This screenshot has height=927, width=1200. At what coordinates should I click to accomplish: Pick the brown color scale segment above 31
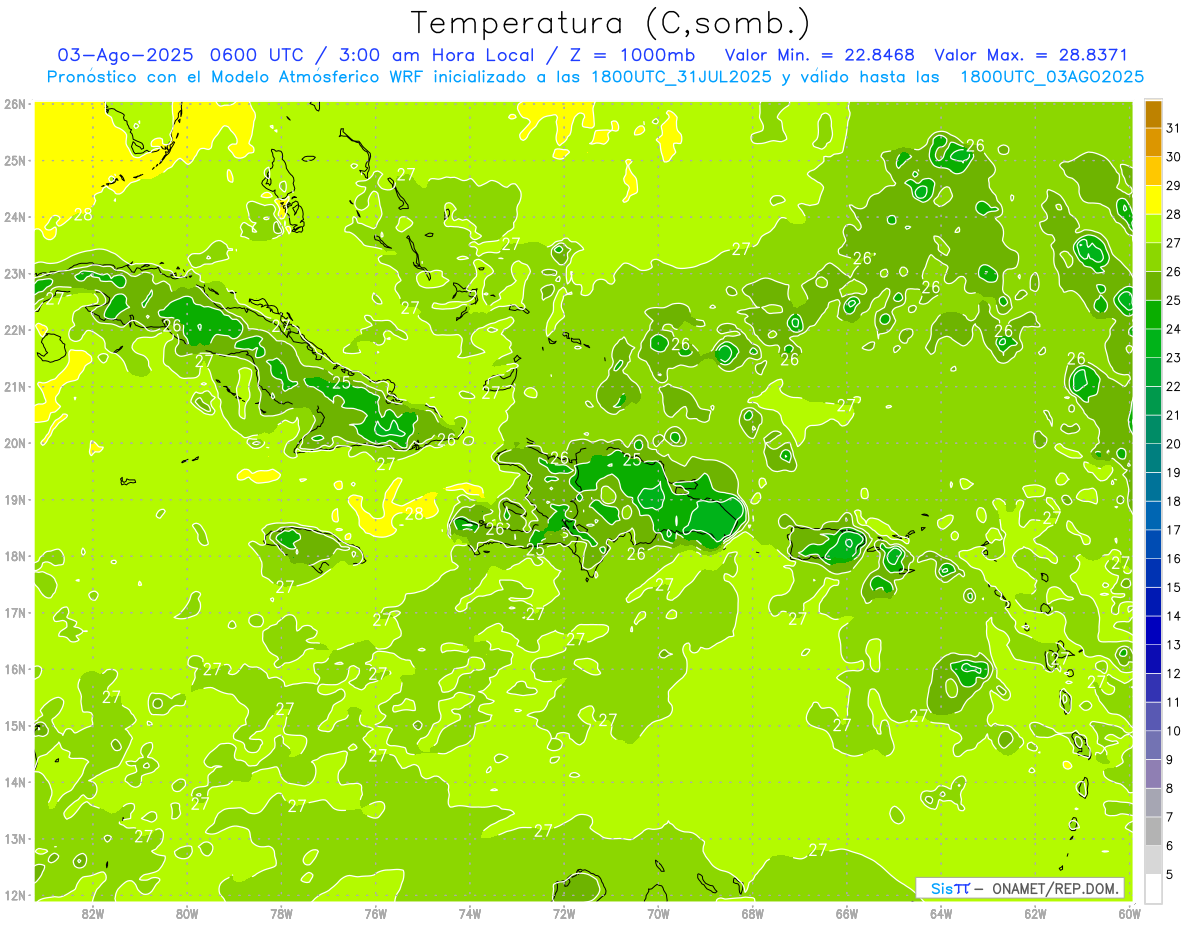pyautogui.click(x=1153, y=114)
